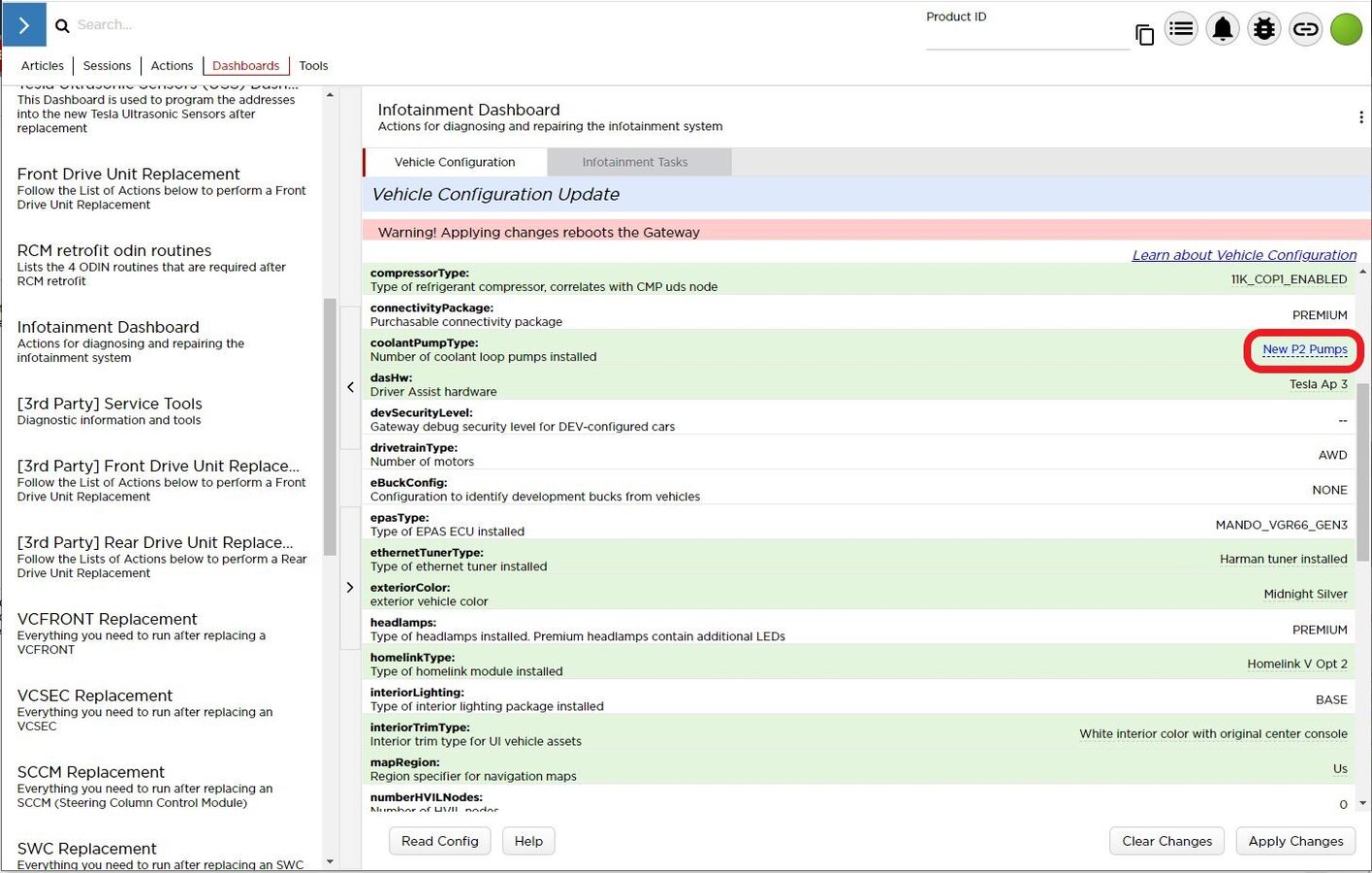1372x873 pixels.
Task: Click the configuration list vertical scrollbar
Action: [1362, 466]
